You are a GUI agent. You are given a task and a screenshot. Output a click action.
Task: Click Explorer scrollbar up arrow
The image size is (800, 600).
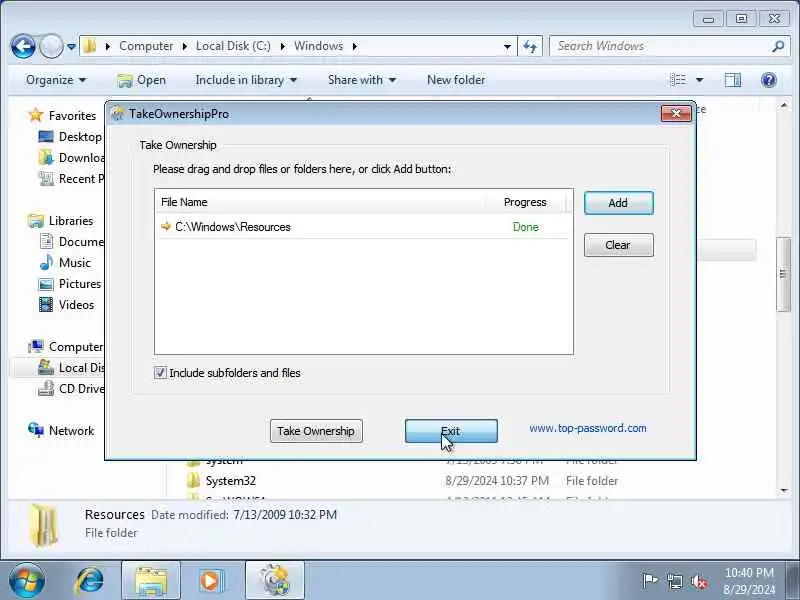[x=784, y=105]
